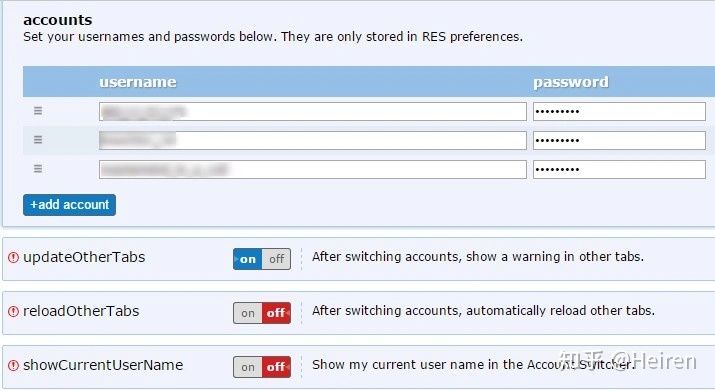715x391 pixels.
Task: Click the info icon beside reloadOtherTabs
Action: click(13, 312)
